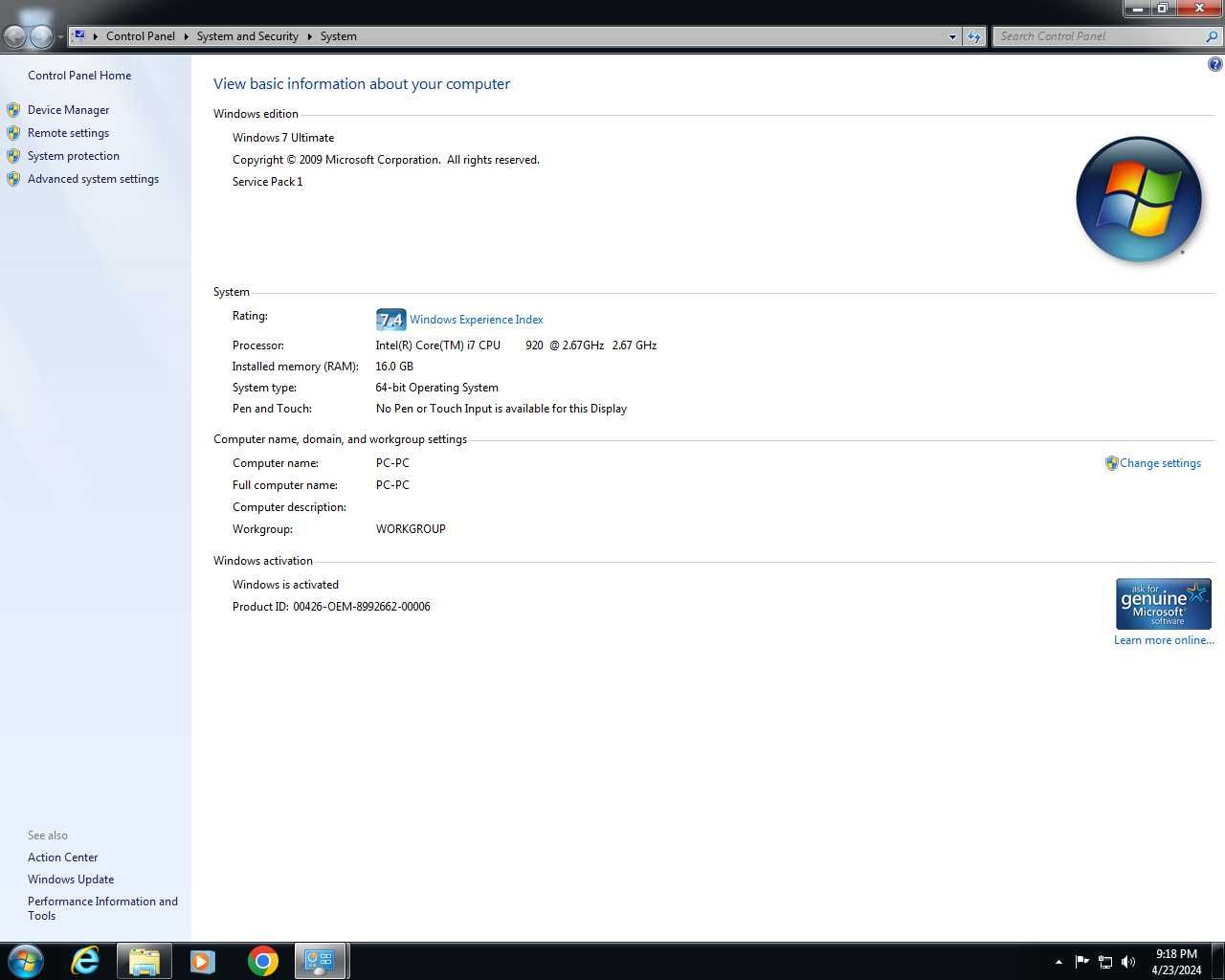Go to Control Panel Home
1225x980 pixels.
tap(79, 76)
